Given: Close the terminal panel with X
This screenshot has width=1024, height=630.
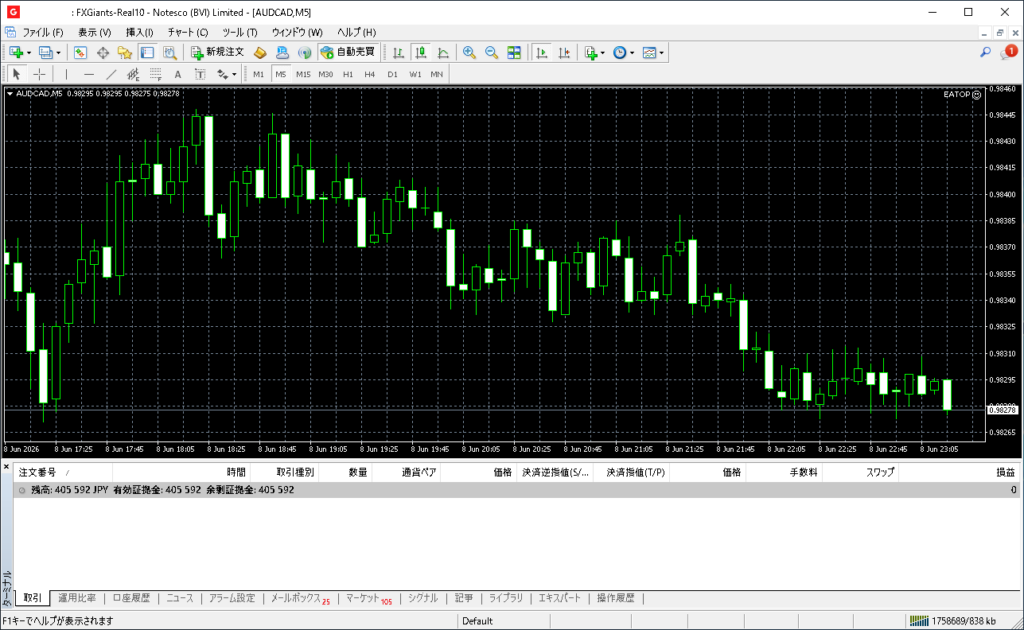Looking at the screenshot, I should pyautogui.click(x=7, y=466).
